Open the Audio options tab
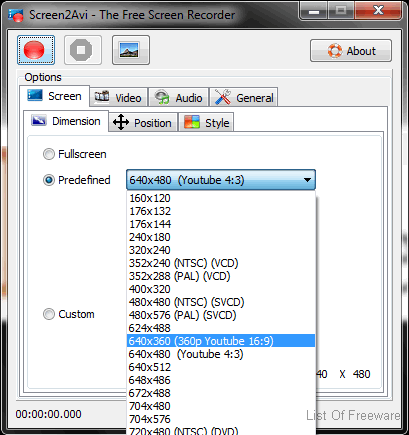The width and height of the screenshot is (409, 435). [179, 98]
